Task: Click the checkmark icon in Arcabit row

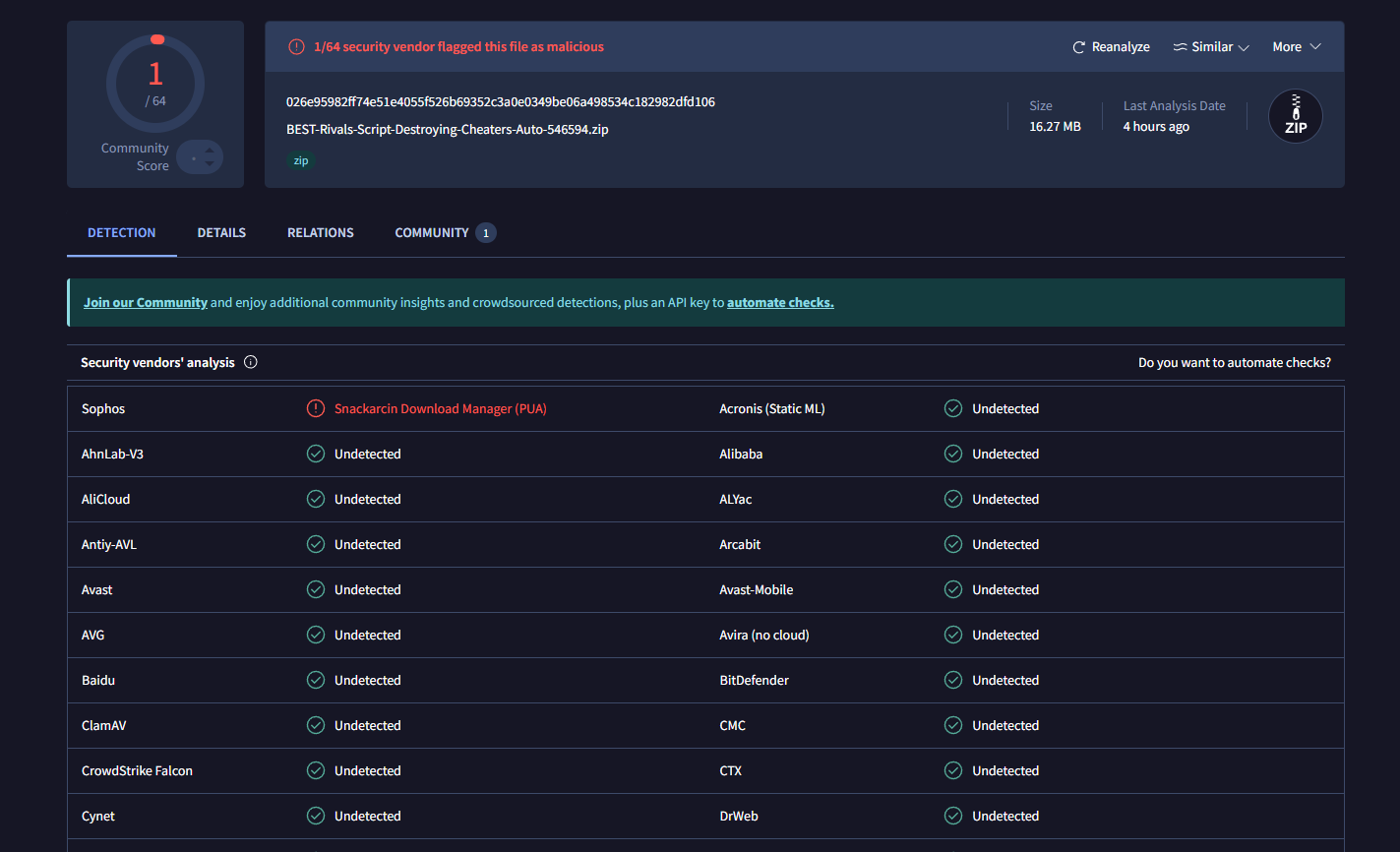Action: [x=953, y=544]
